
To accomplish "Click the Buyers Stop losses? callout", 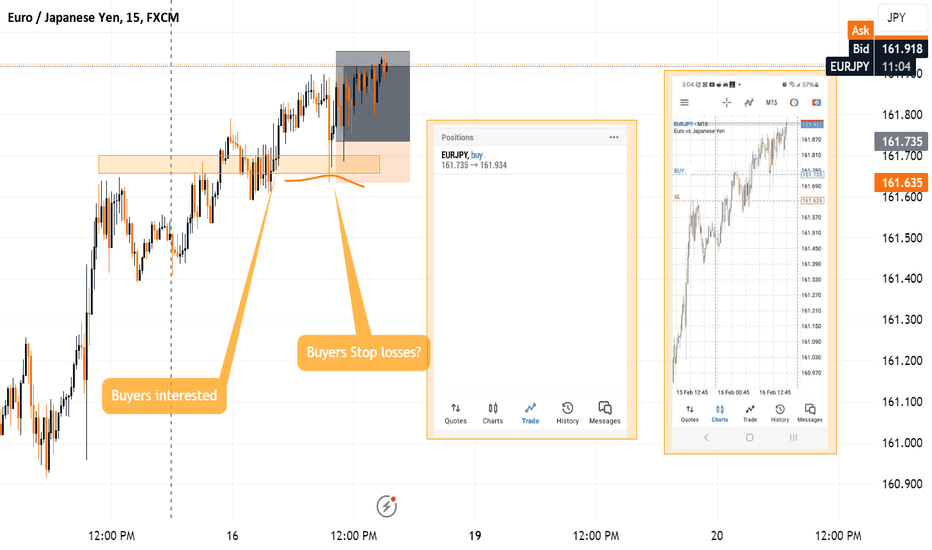I will pyautogui.click(x=363, y=353).
